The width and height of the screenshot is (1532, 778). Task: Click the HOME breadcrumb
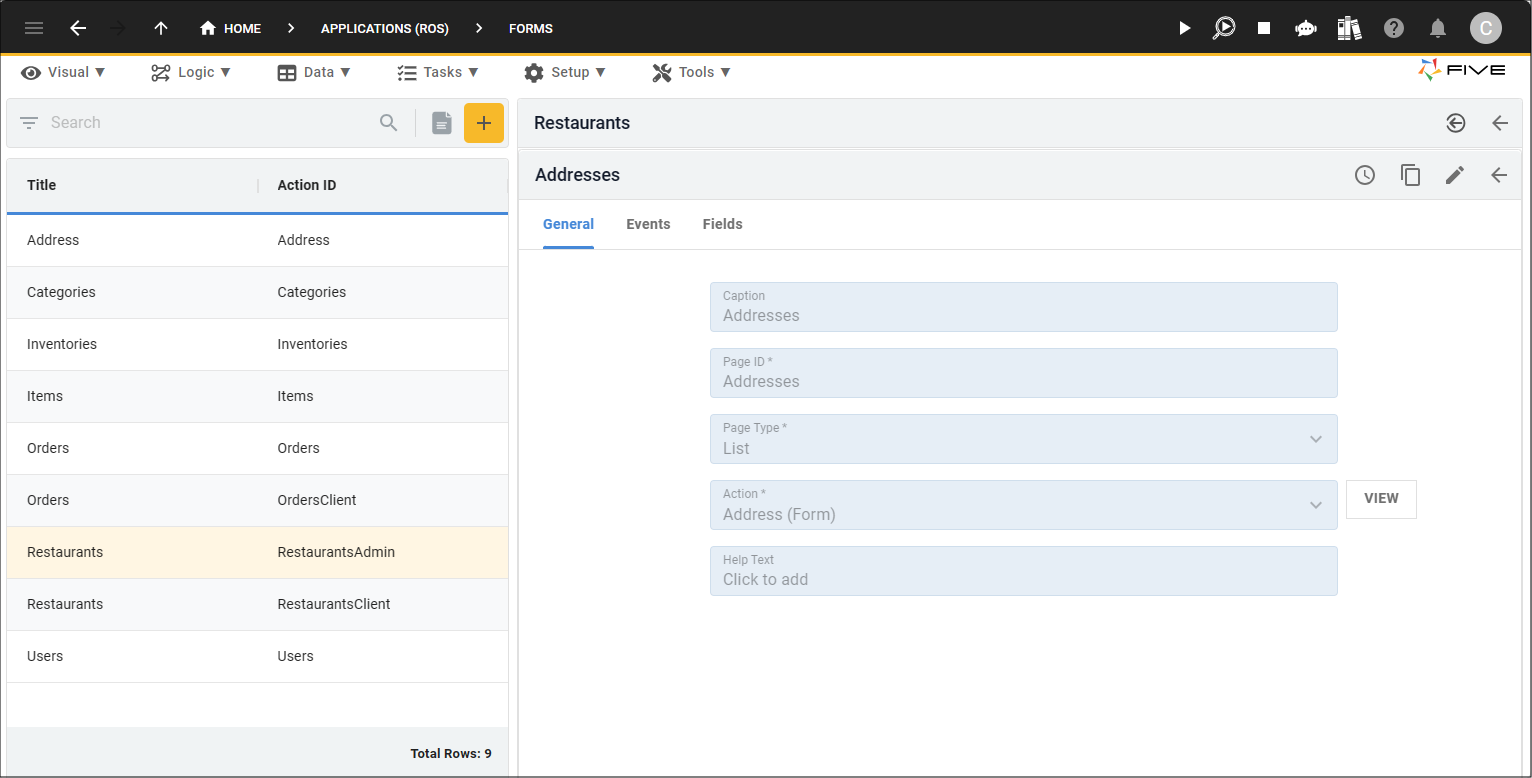[230, 28]
